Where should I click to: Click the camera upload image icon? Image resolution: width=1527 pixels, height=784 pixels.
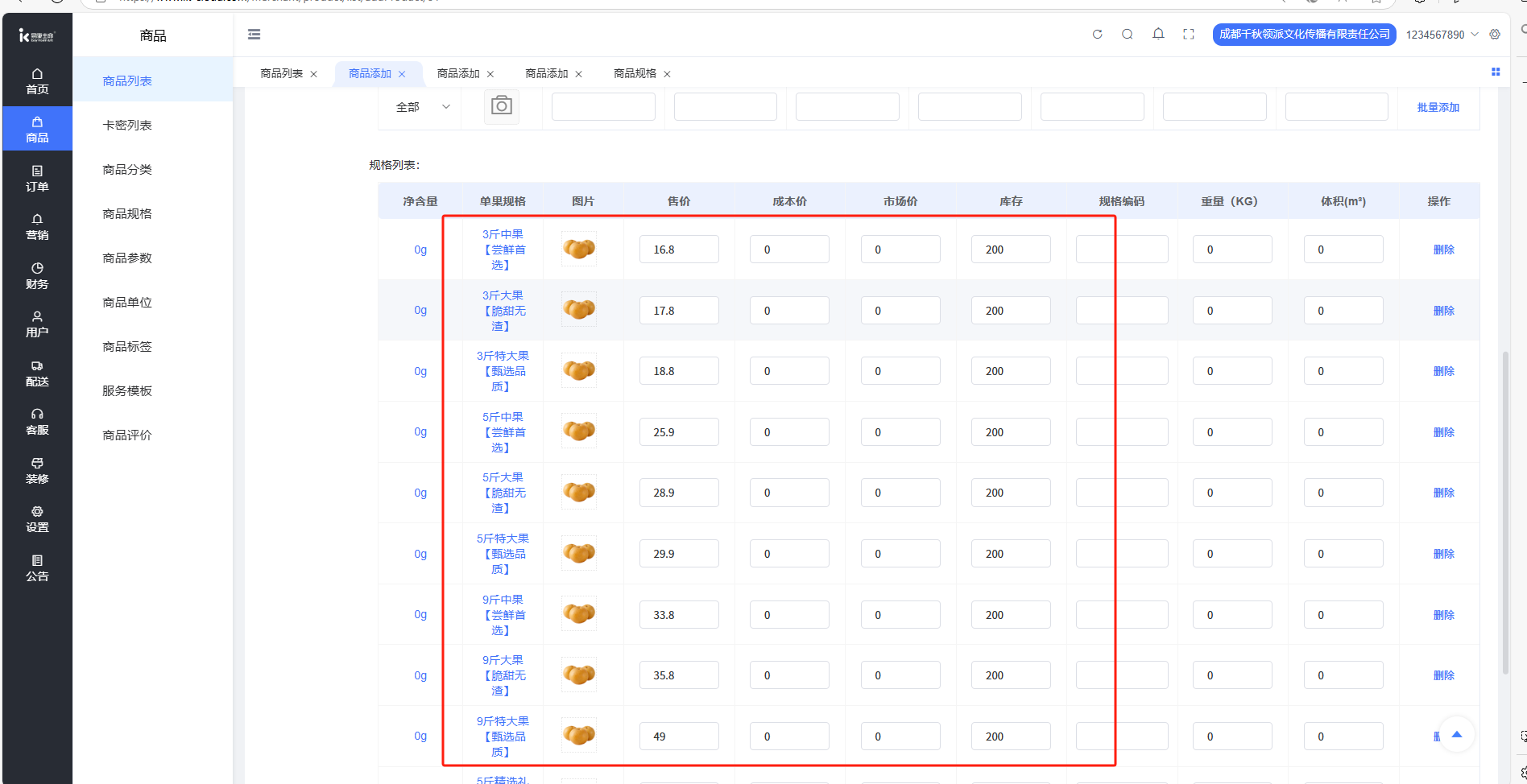point(502,106)
